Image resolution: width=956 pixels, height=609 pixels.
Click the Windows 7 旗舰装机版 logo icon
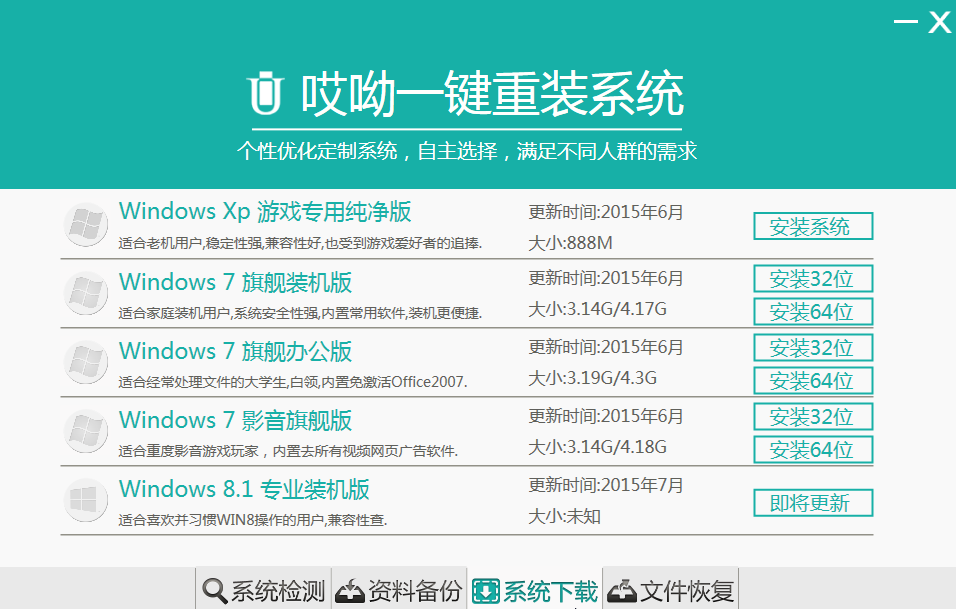(85, 292)
